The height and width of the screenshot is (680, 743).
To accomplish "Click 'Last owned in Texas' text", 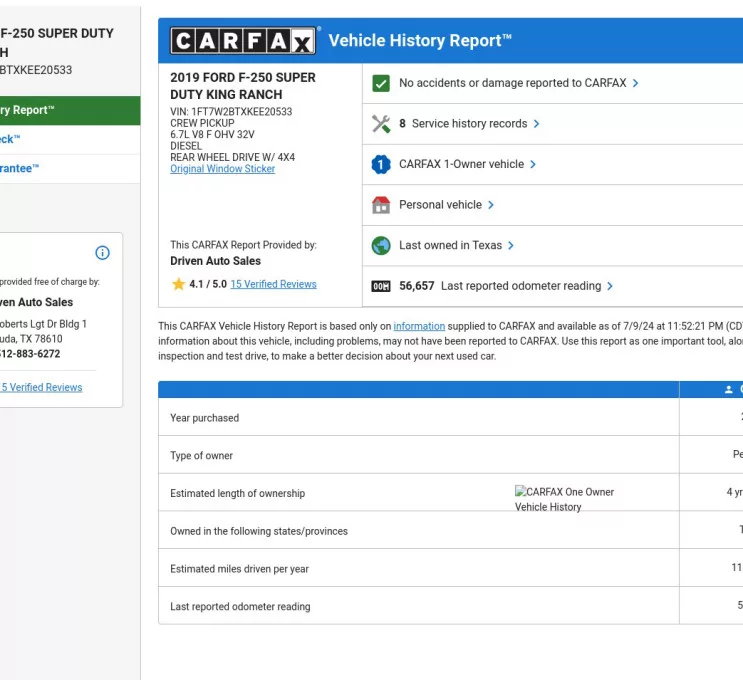I will (450, 245).
